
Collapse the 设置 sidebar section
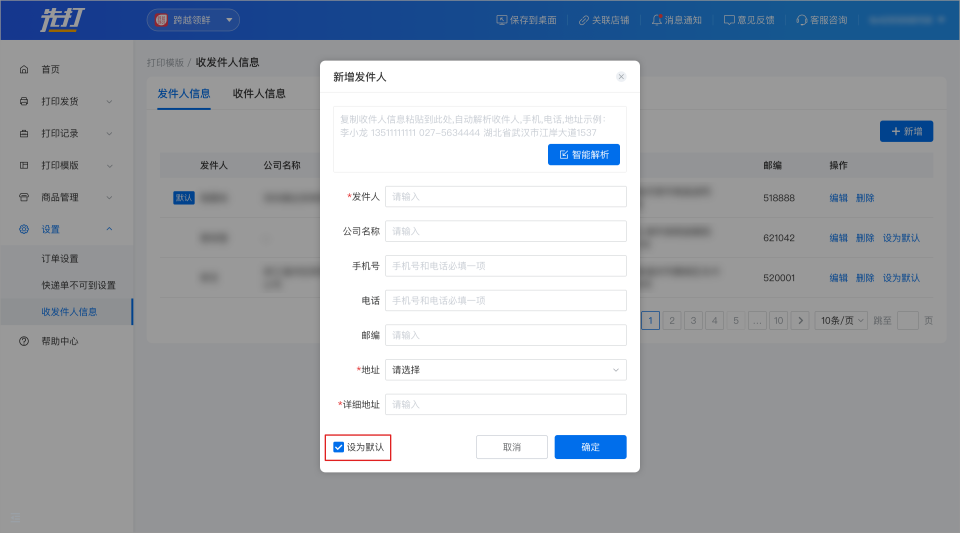tap(109, 229)
